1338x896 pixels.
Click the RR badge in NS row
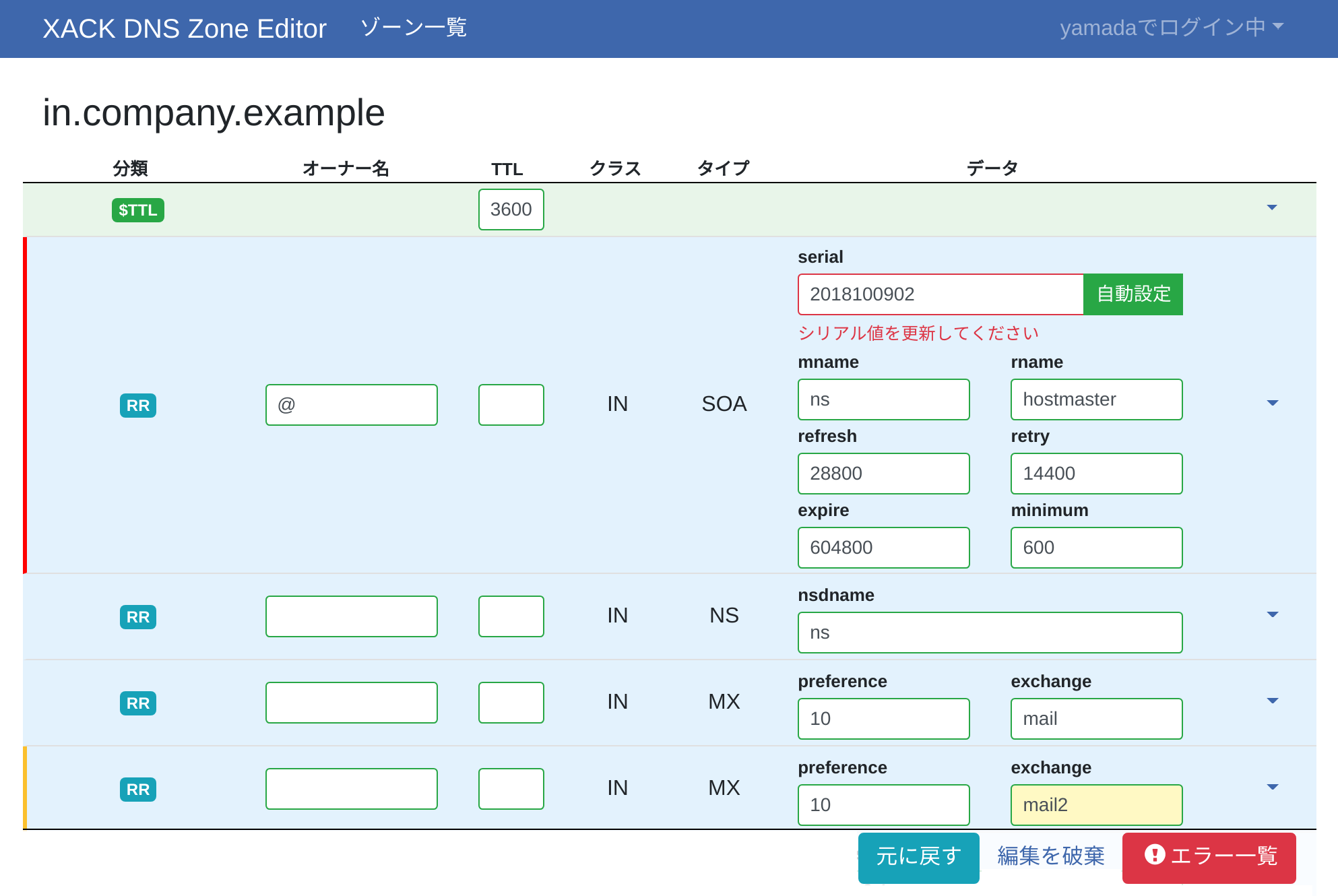tap(137, 617)
